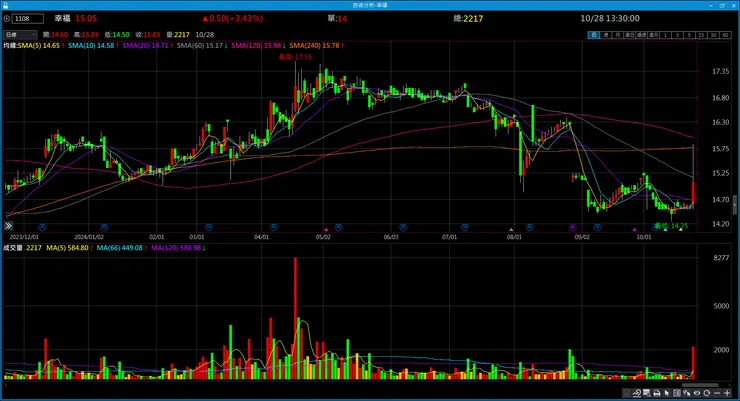Zoom in chart with the plus icon
This screenshot has height=401, width=740.
pyautogui.click(x=727, y=393)
